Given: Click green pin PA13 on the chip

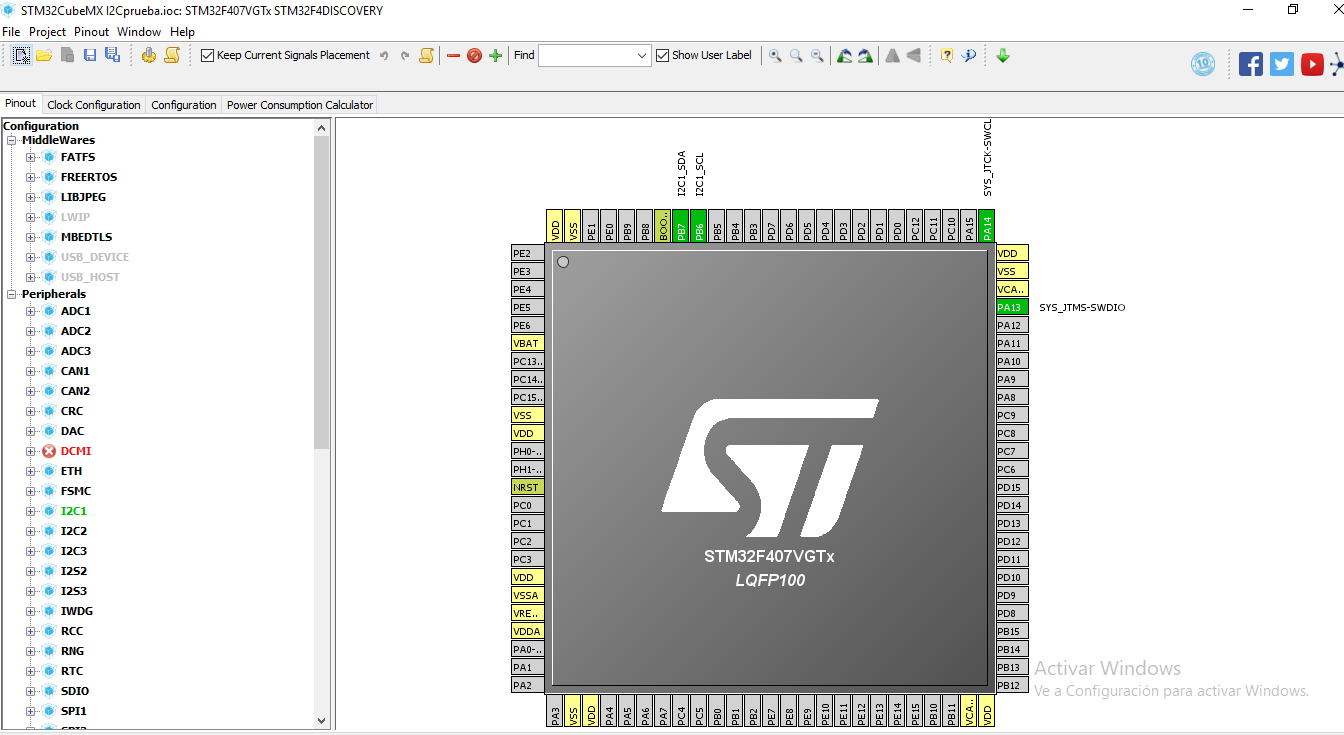Looking at the screenshot, I should (x=1012, y=307).
